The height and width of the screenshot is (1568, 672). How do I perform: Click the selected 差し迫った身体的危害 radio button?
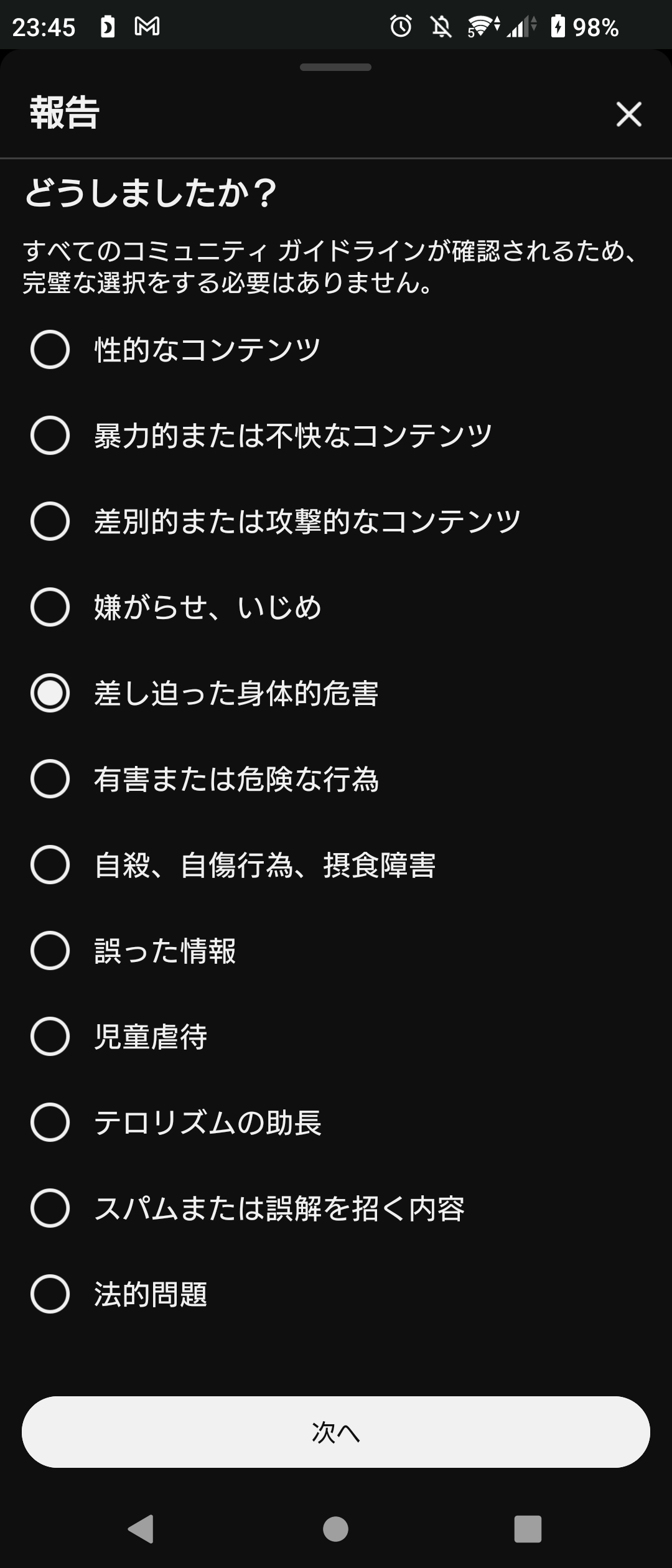(50, 693)
